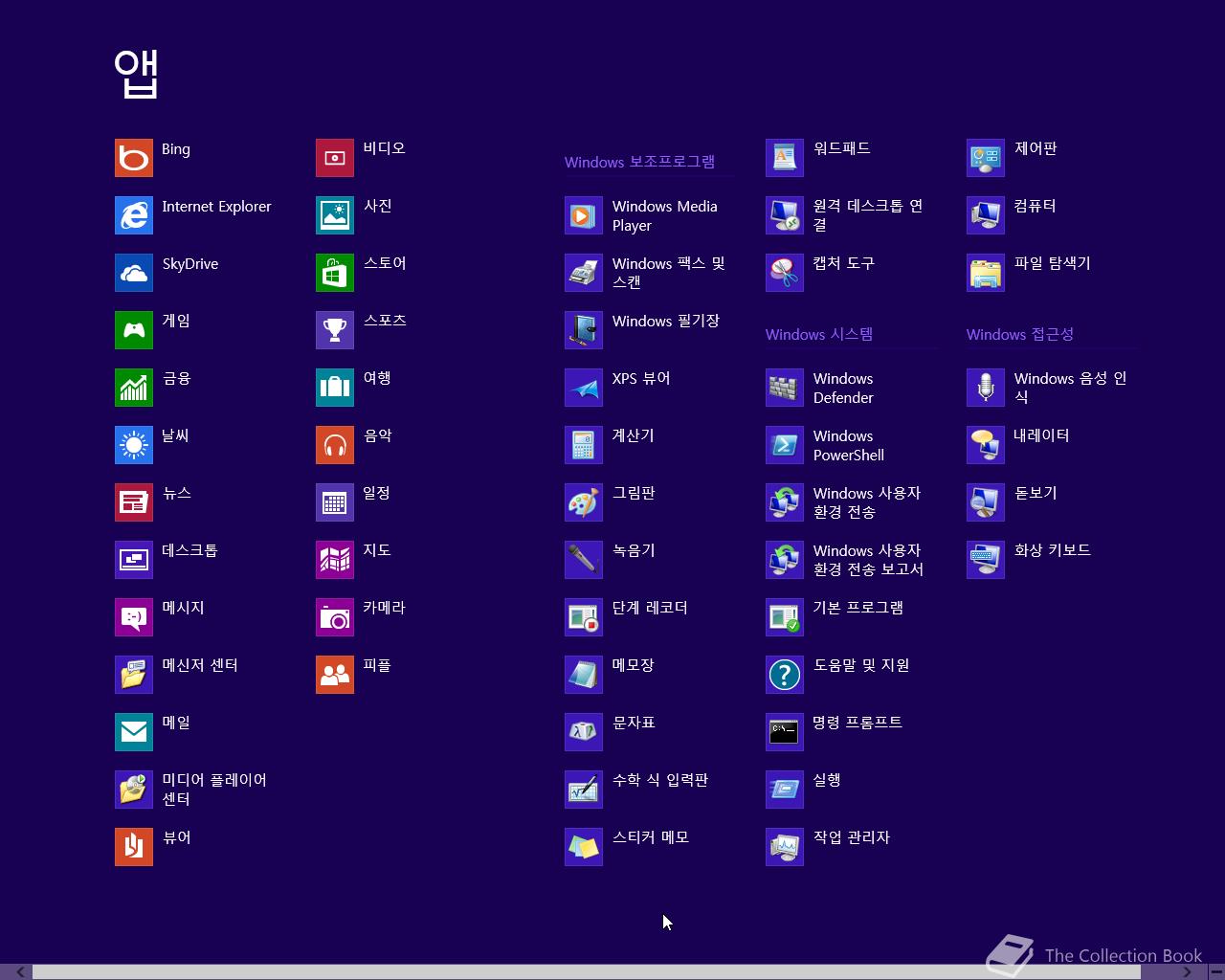Screen dimensions: 1225x980
Task: Open 그림판 (Paint)
Action: click(611, 502)
